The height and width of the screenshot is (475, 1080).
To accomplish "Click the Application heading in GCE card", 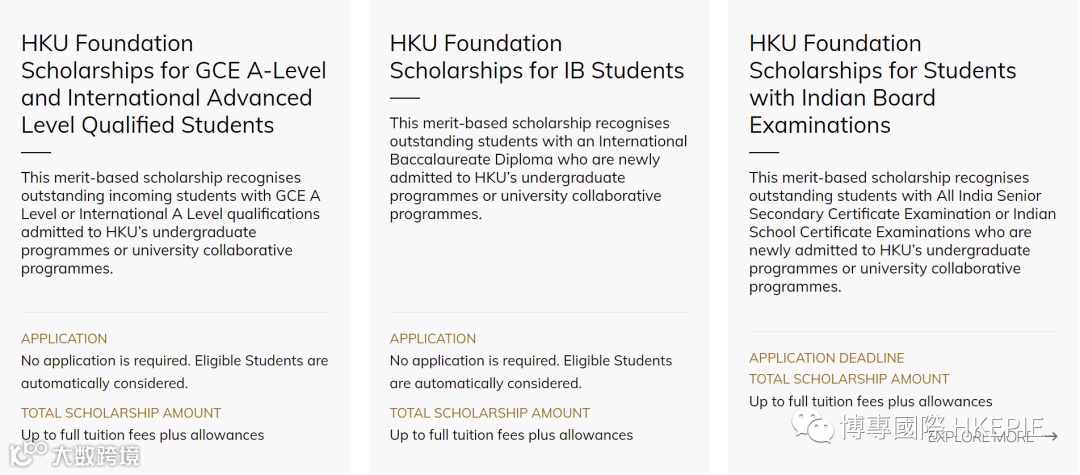I will point(64,339).
